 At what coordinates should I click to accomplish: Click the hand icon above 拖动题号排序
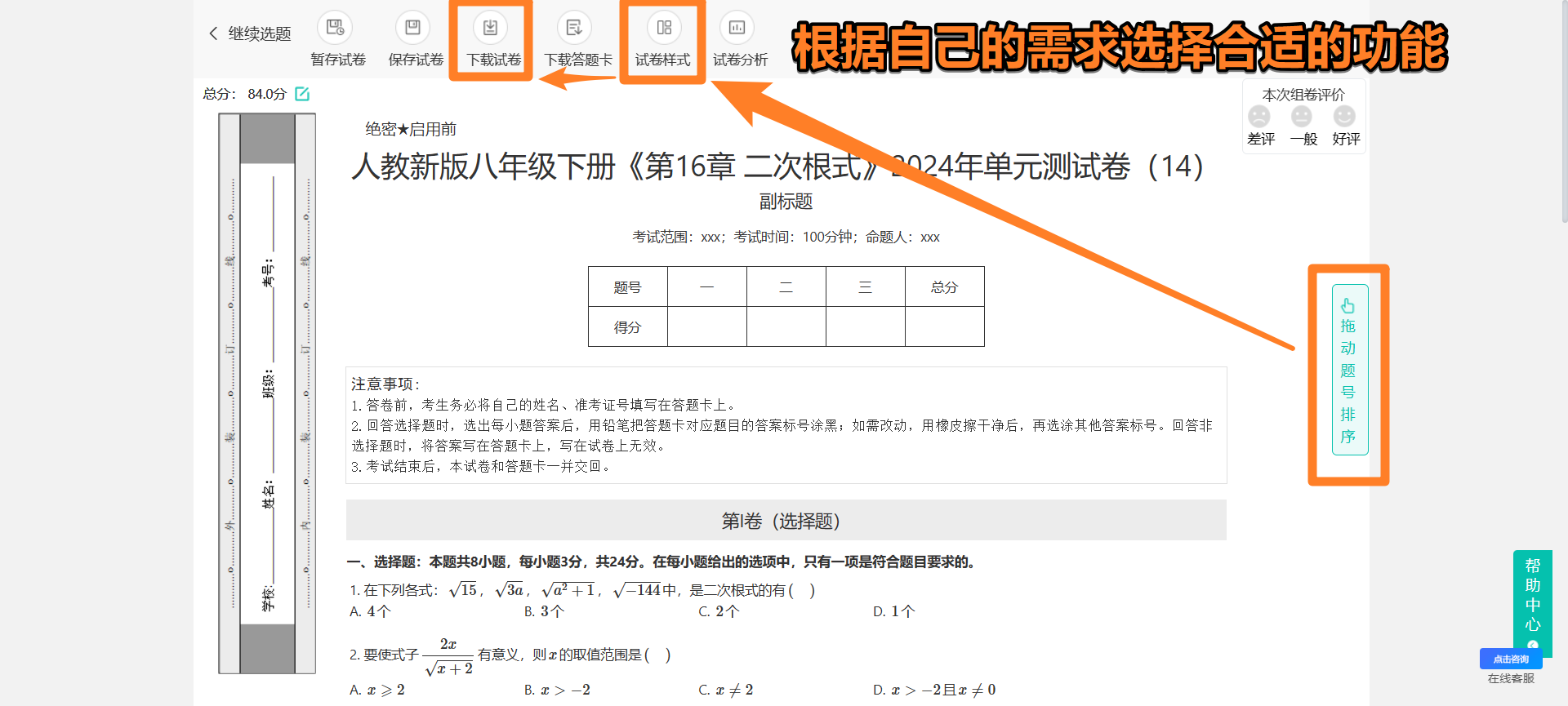[x=1347, y=305]
